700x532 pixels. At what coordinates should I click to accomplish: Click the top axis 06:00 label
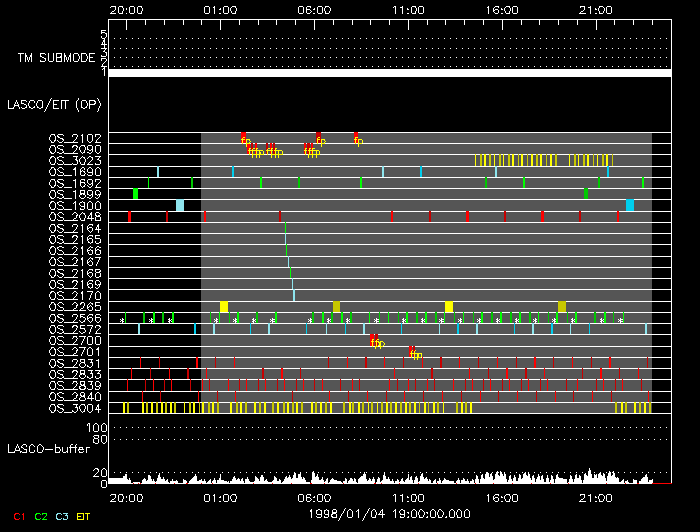point(314,10)
